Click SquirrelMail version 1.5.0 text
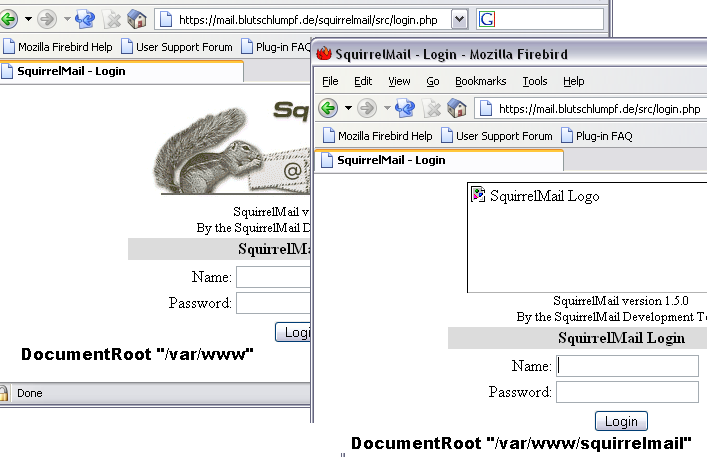 coord(620,301)
